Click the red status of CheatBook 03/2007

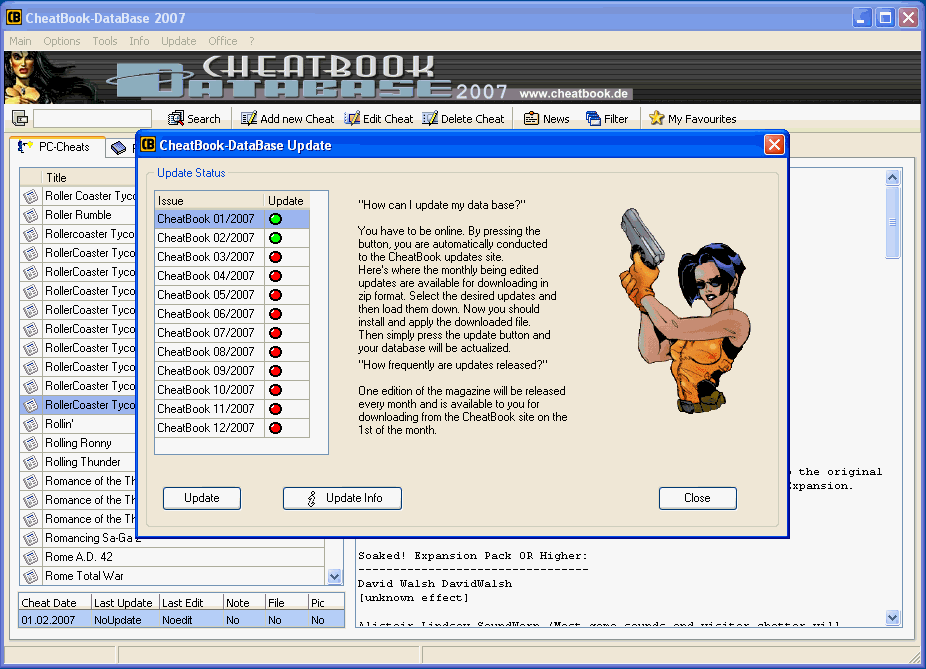(x=275, y=257)
